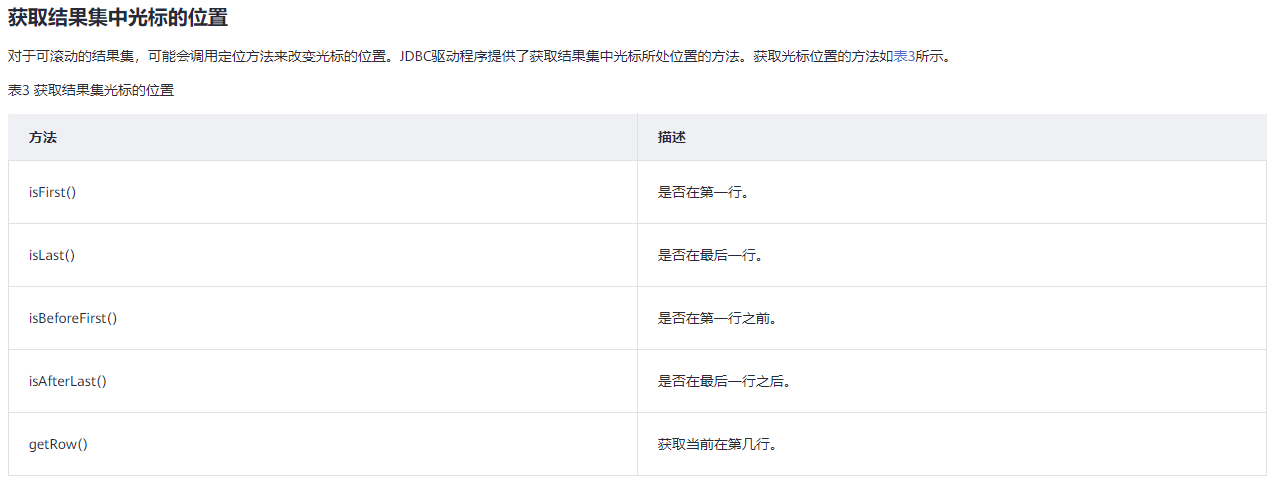
Task: Click the phrase 对于可滚动的结果集 starting the paragraph
Action: pos(69,56)
